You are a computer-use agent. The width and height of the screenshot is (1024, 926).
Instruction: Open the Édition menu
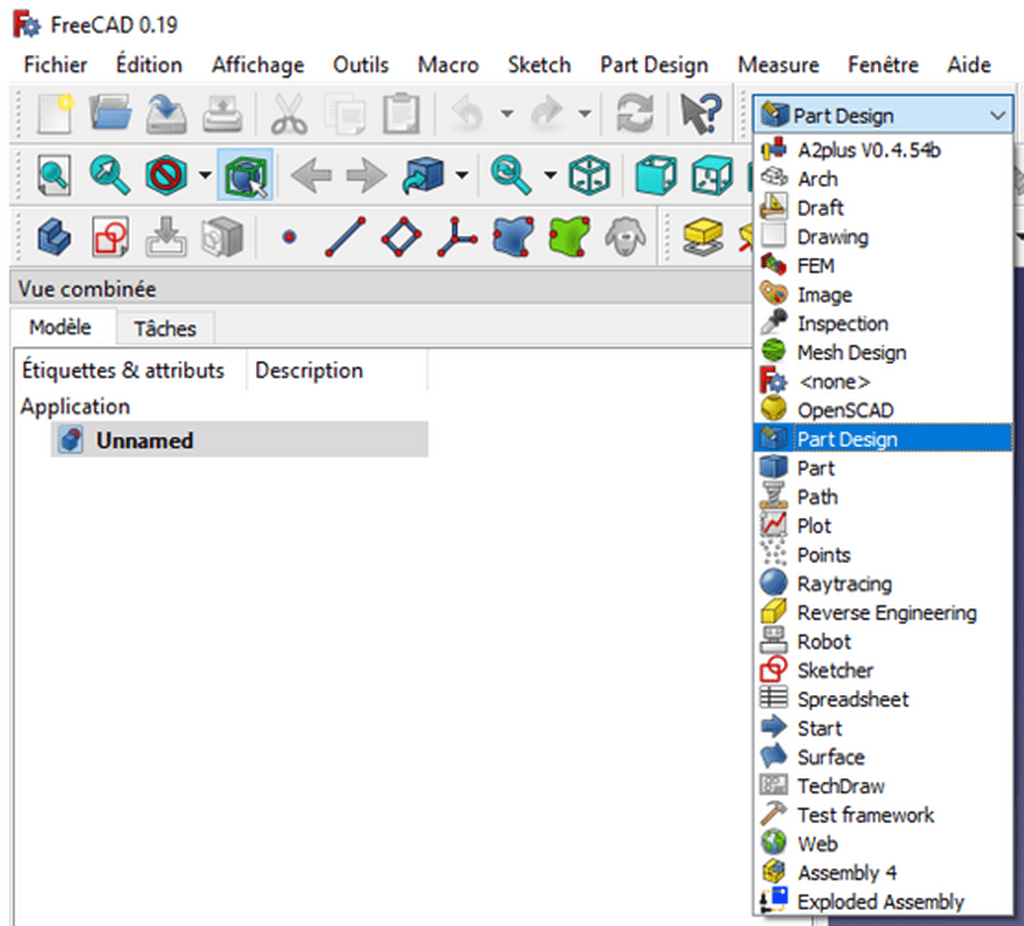click(149, 65)
